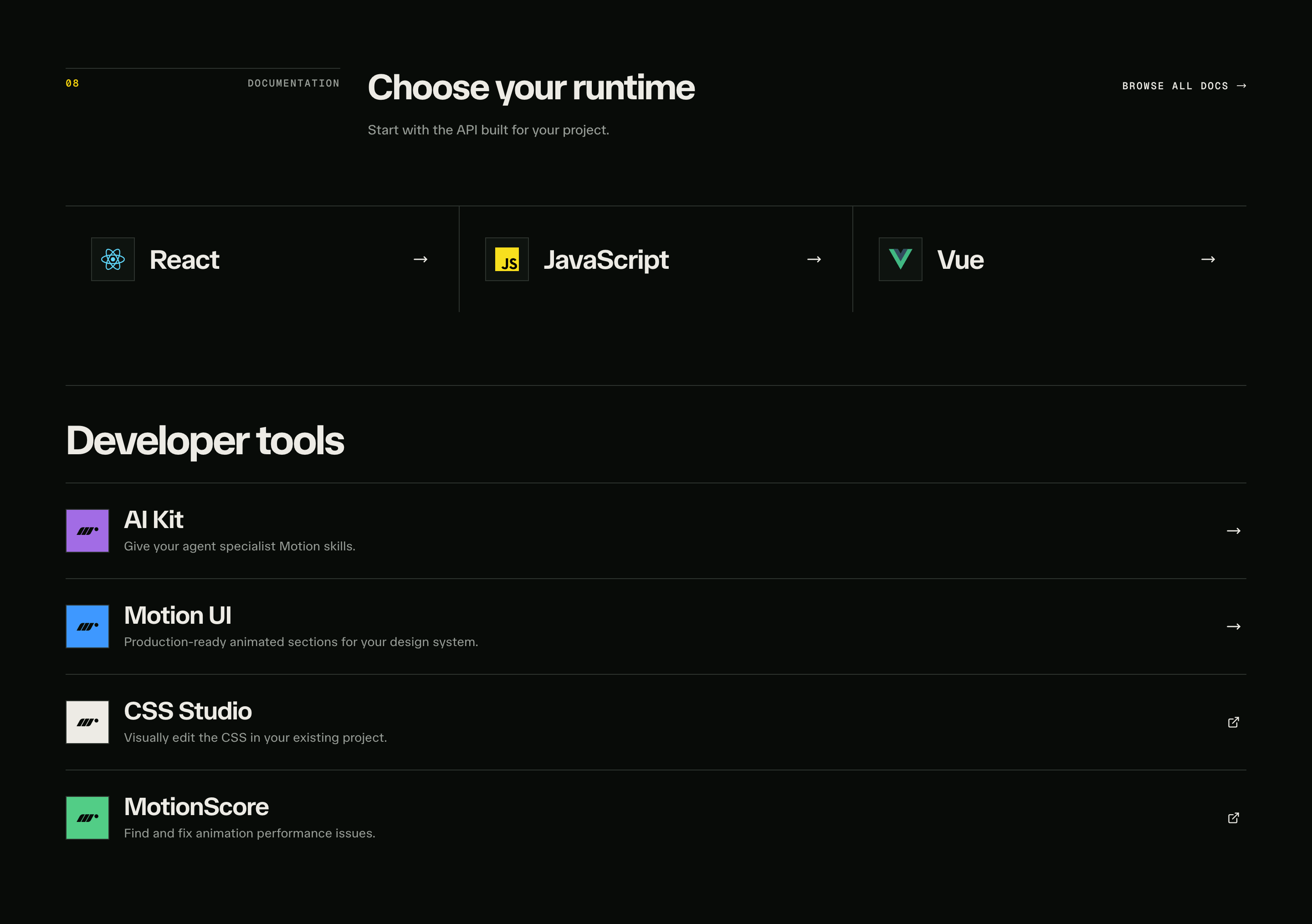Click the arrow in the JavaScript card
The image size is (1312, 924).
tap(814, 259)
